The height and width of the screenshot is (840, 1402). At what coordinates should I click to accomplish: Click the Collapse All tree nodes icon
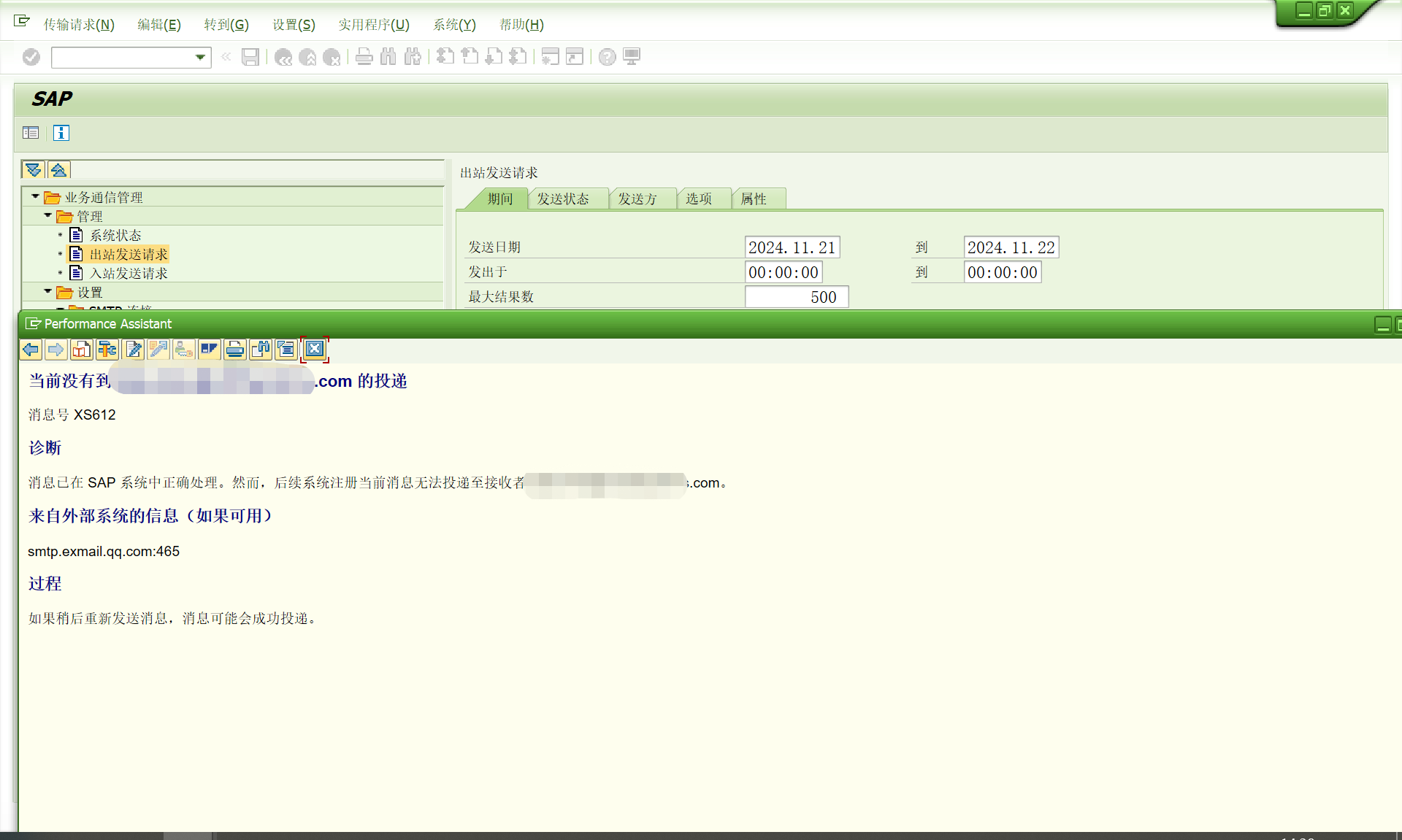pos(58,170)
